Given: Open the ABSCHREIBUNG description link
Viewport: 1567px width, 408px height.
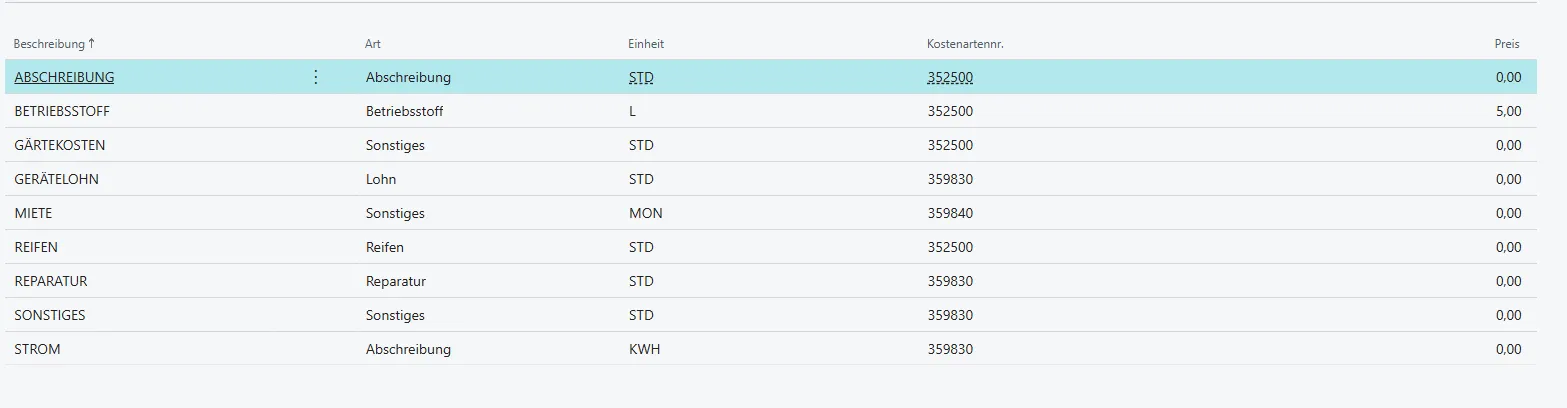Looking at the screenshot, I should 64,77.
